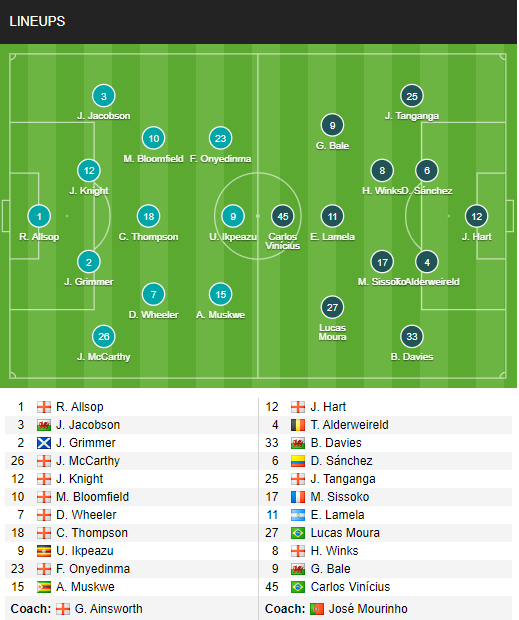
Task: Open J. Jacobson in the lineup list
Action: point(88,425)
